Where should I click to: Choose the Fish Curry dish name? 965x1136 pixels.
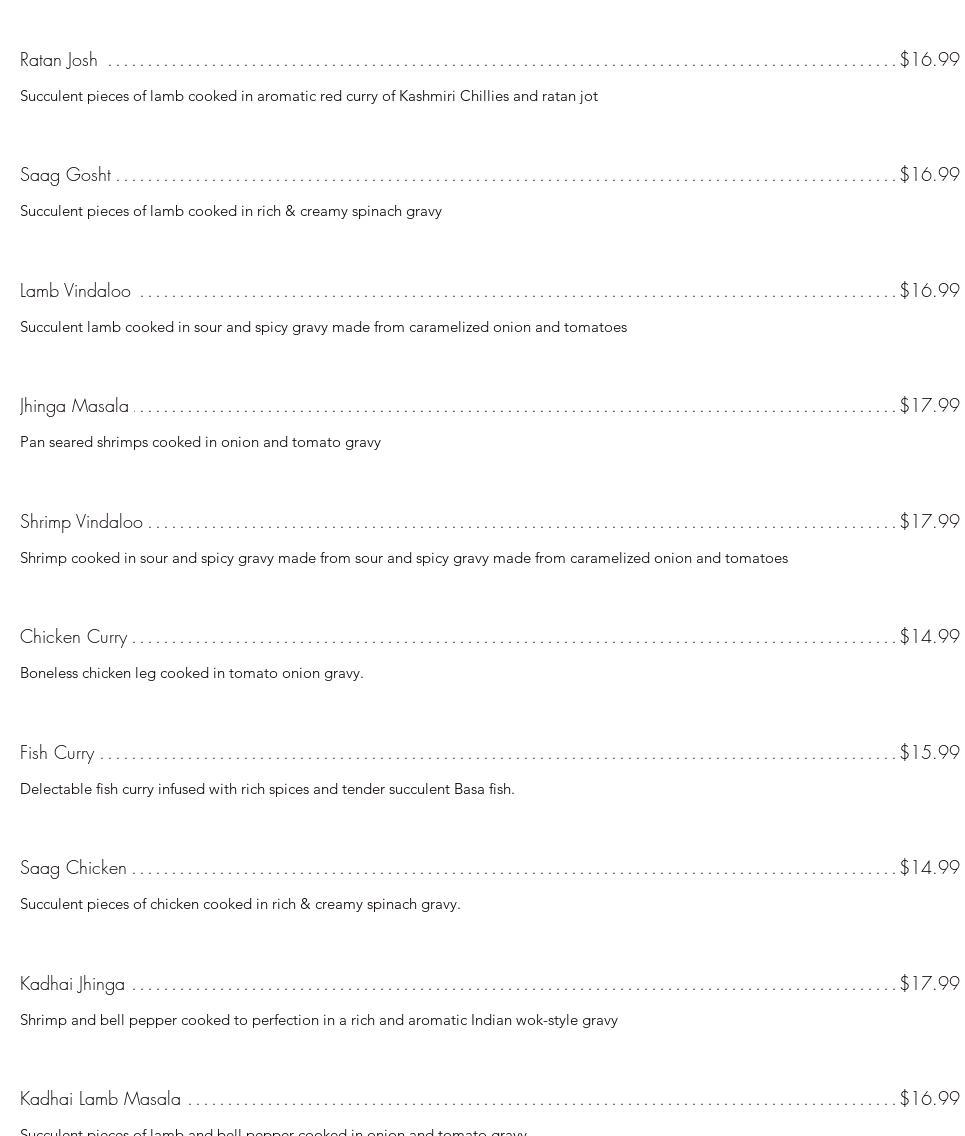[x=57, y=753]
